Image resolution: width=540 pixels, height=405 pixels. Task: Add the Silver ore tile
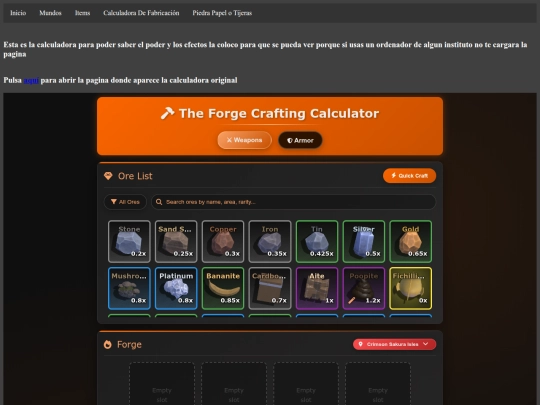364,241
